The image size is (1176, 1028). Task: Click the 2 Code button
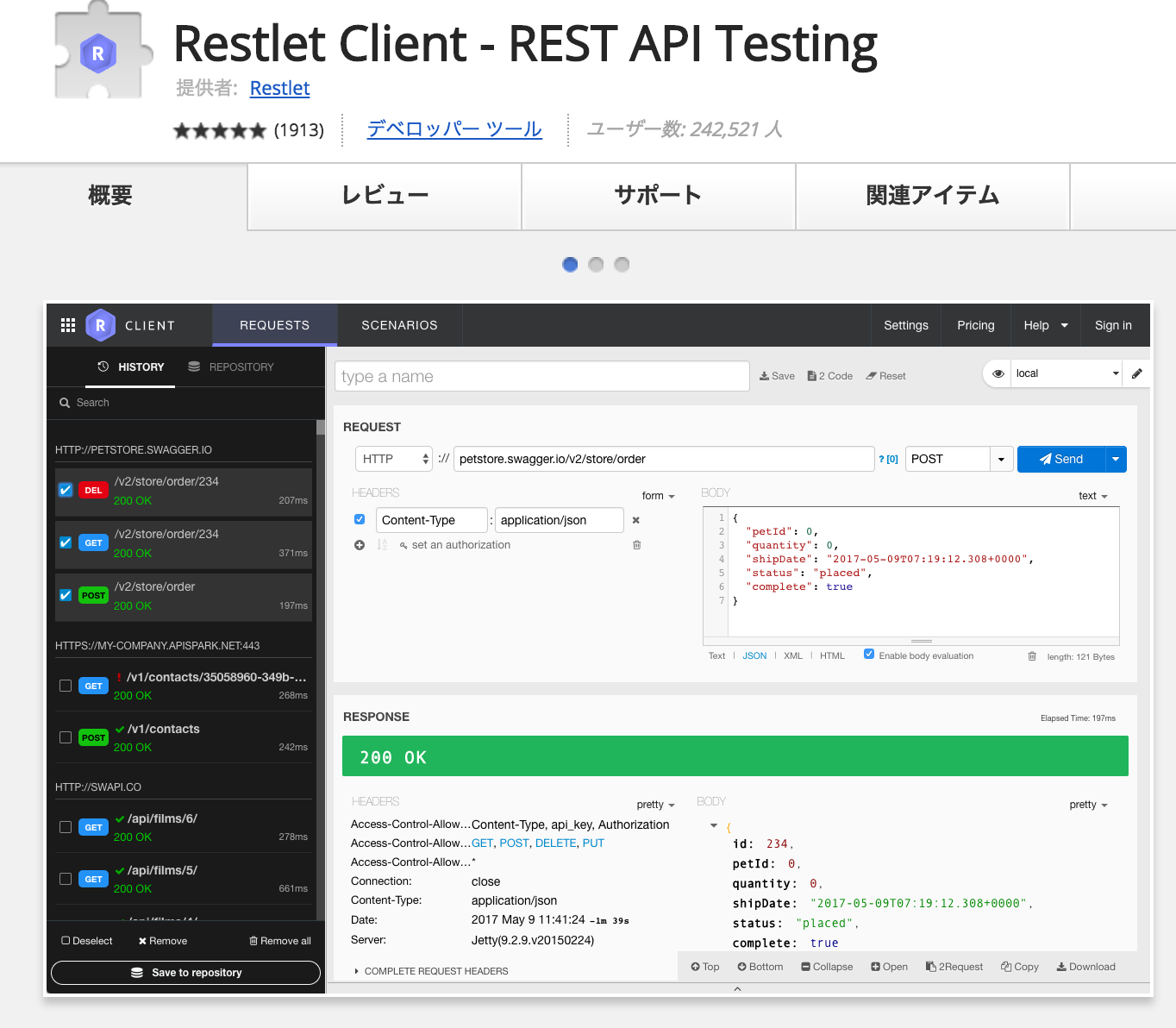(x=829, y=376)
